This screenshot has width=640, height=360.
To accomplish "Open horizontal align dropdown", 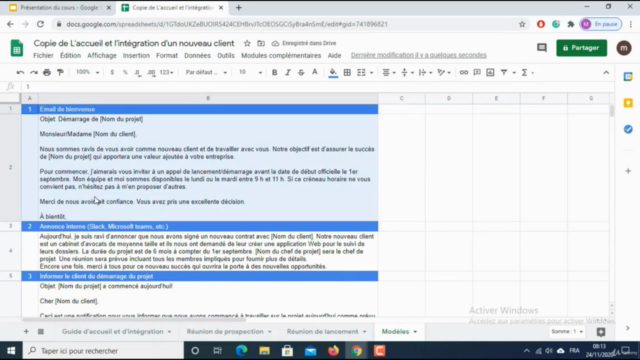I will (x=389, y=73).
